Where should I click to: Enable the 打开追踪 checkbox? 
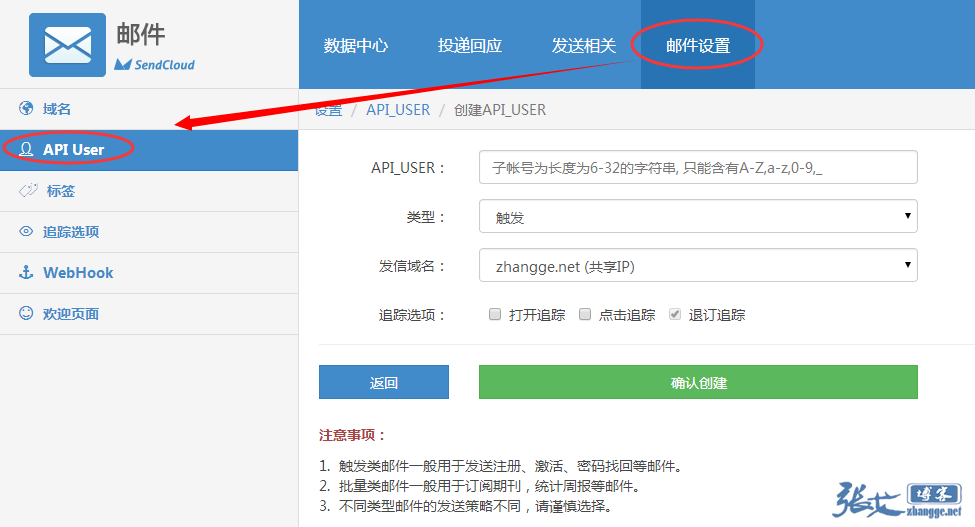coord(495,314)
